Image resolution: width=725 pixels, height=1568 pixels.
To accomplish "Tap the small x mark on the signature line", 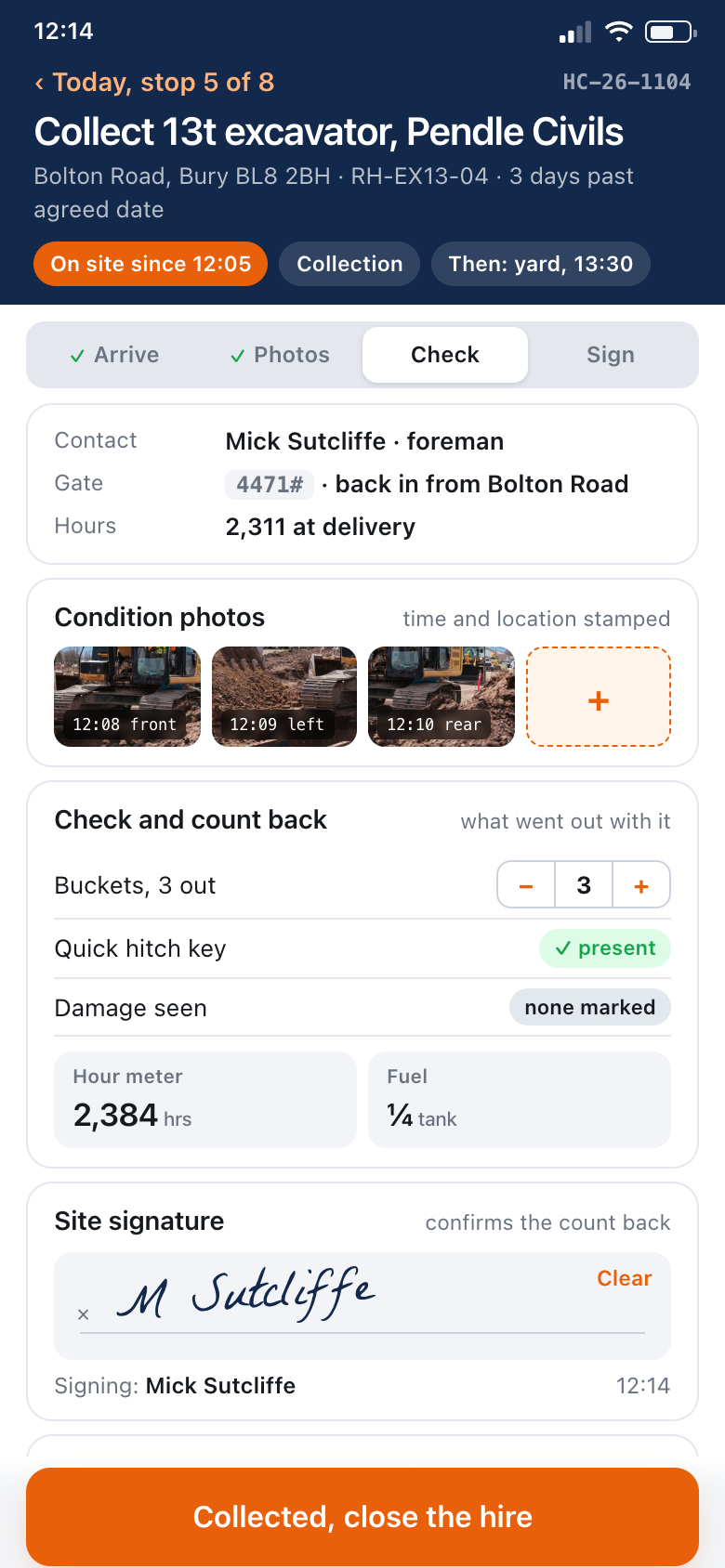I will coord(83,1314).
